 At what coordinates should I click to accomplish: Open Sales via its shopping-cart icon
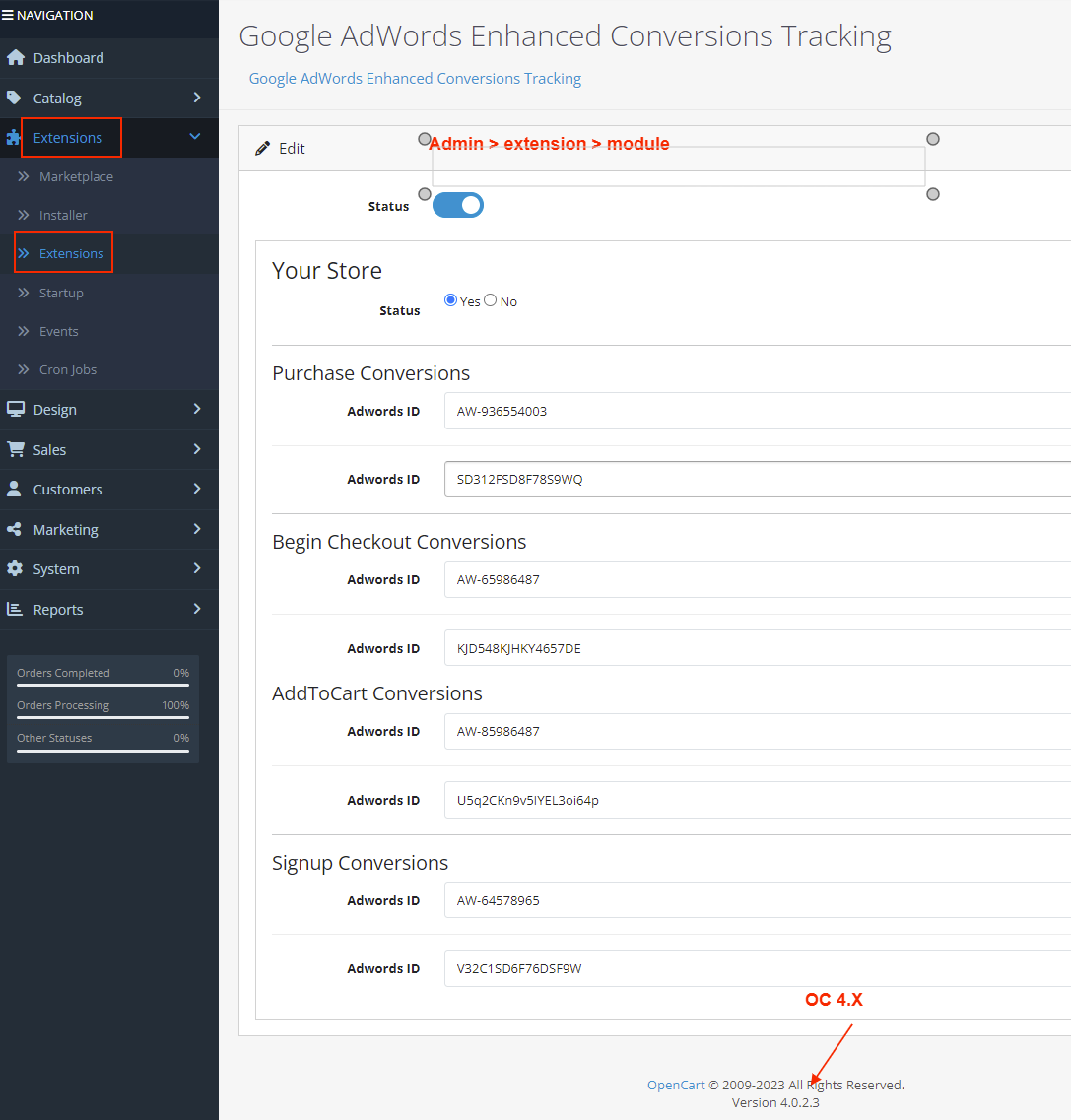pos(16,449)
